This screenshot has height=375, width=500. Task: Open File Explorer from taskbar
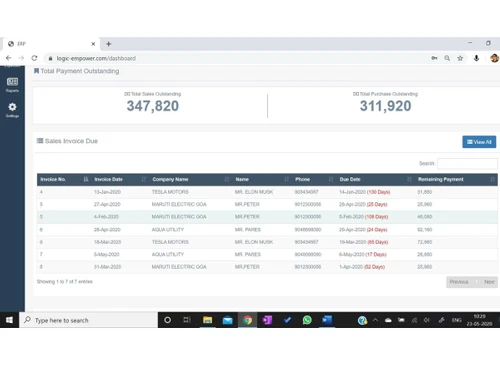[207, 320]
